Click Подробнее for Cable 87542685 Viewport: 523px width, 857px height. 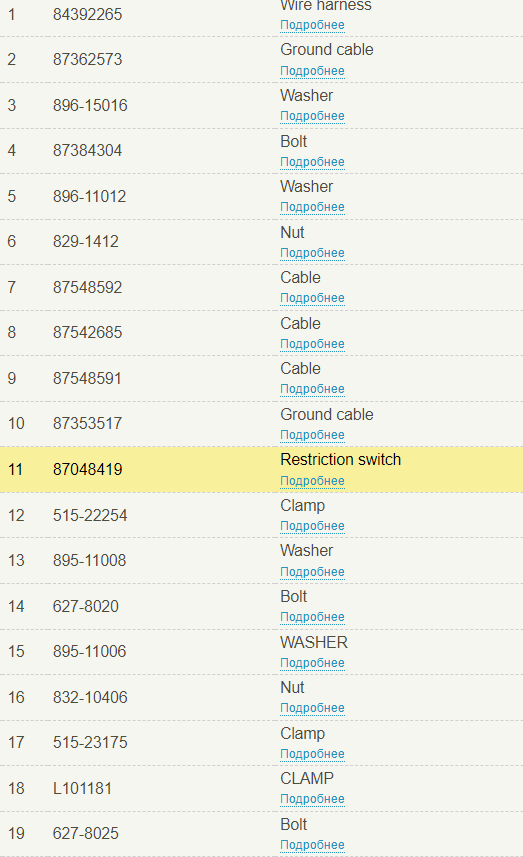tap(312, 344)
